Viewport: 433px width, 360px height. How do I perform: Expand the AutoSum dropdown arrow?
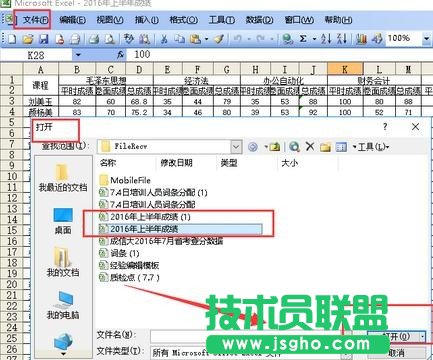coord(314,39)
